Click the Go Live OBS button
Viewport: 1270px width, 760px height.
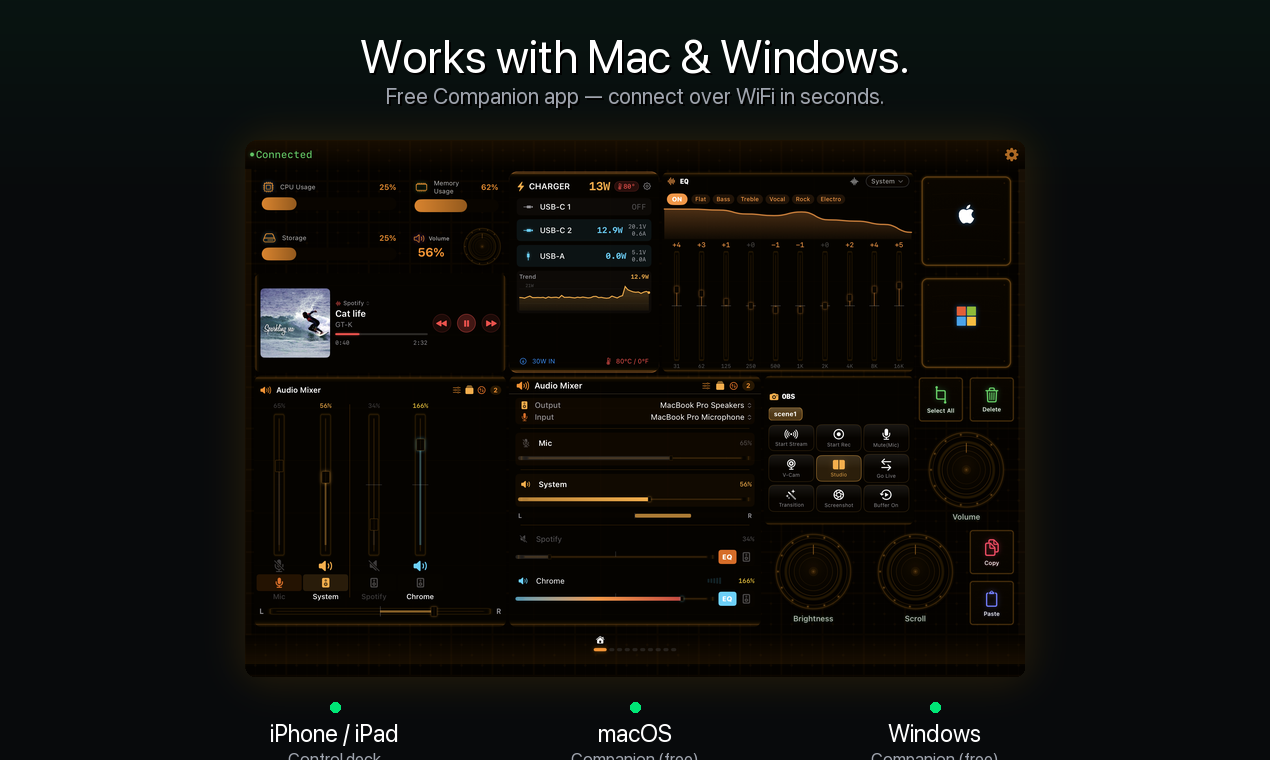pos(886,468)
